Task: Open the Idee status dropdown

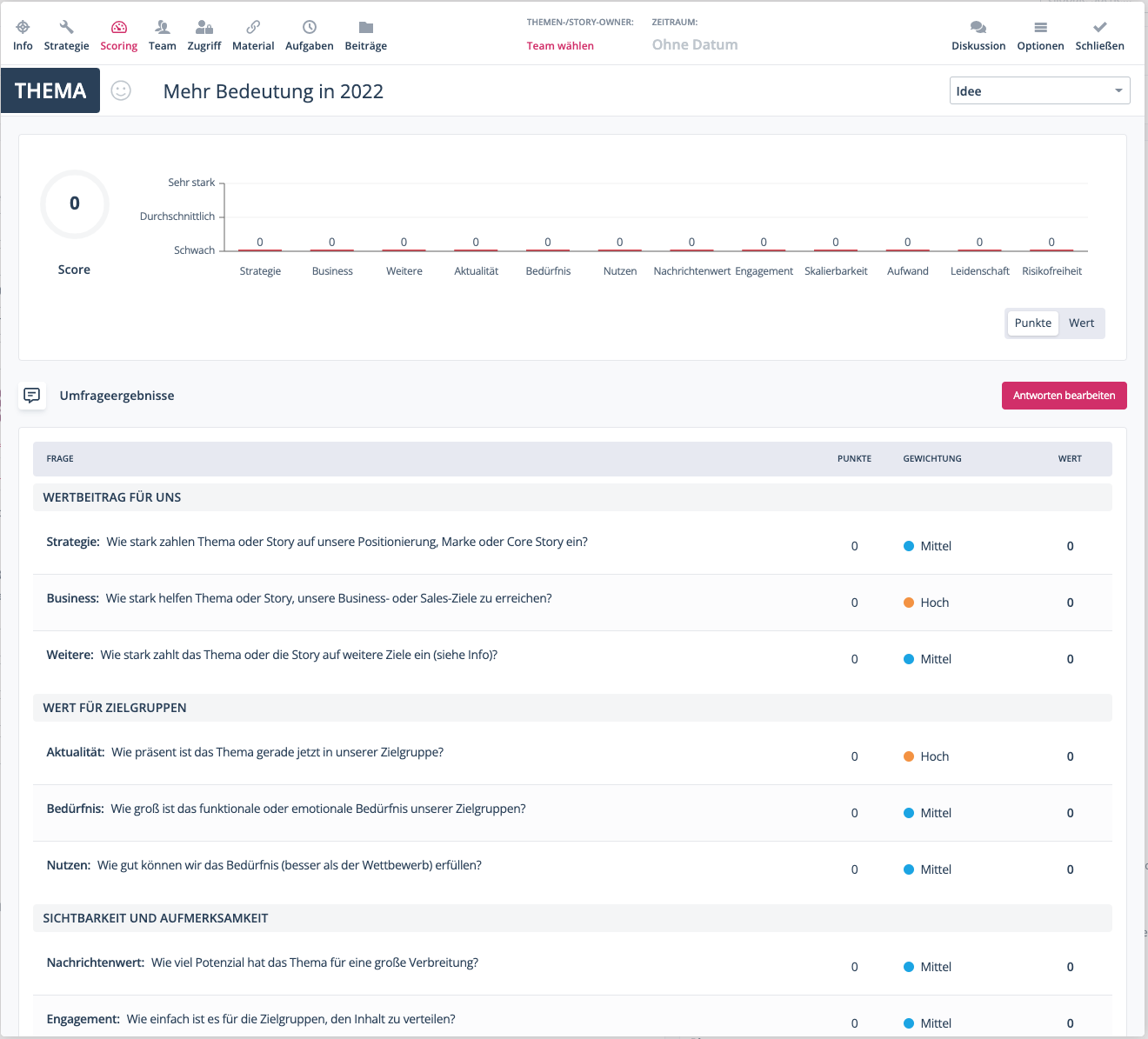Action: pyautogui.click(x=1039, y=90)
